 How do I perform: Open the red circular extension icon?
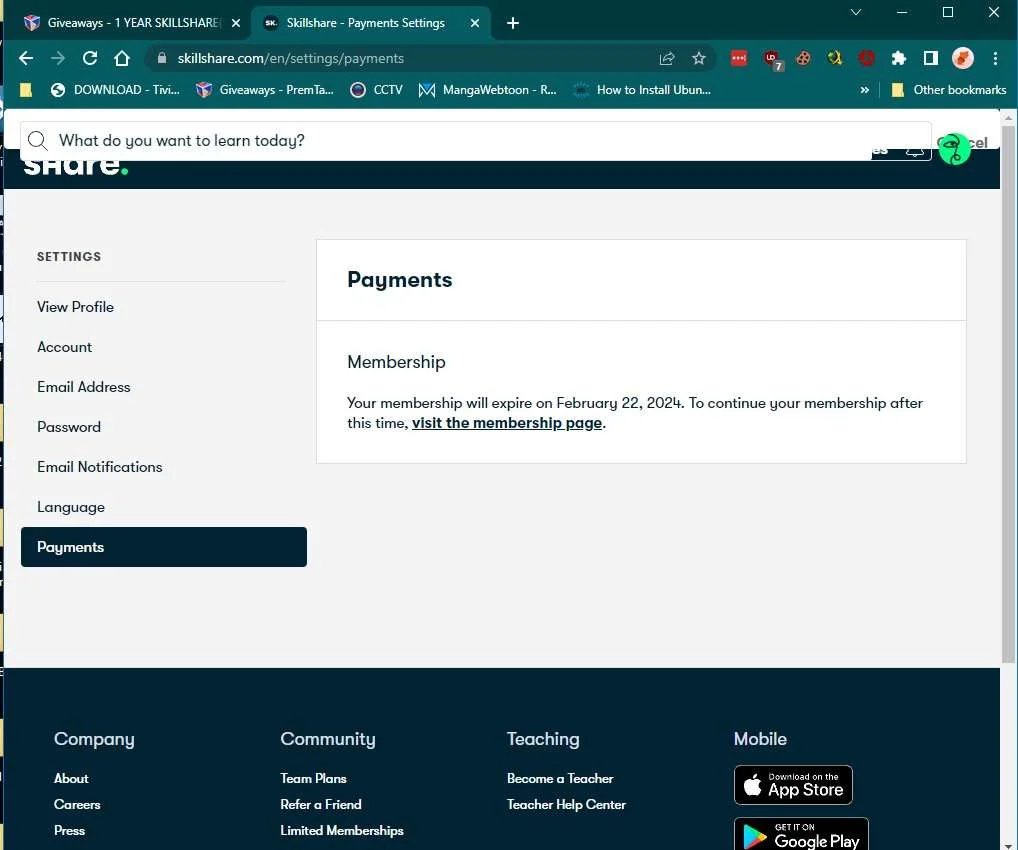point(866,58)
